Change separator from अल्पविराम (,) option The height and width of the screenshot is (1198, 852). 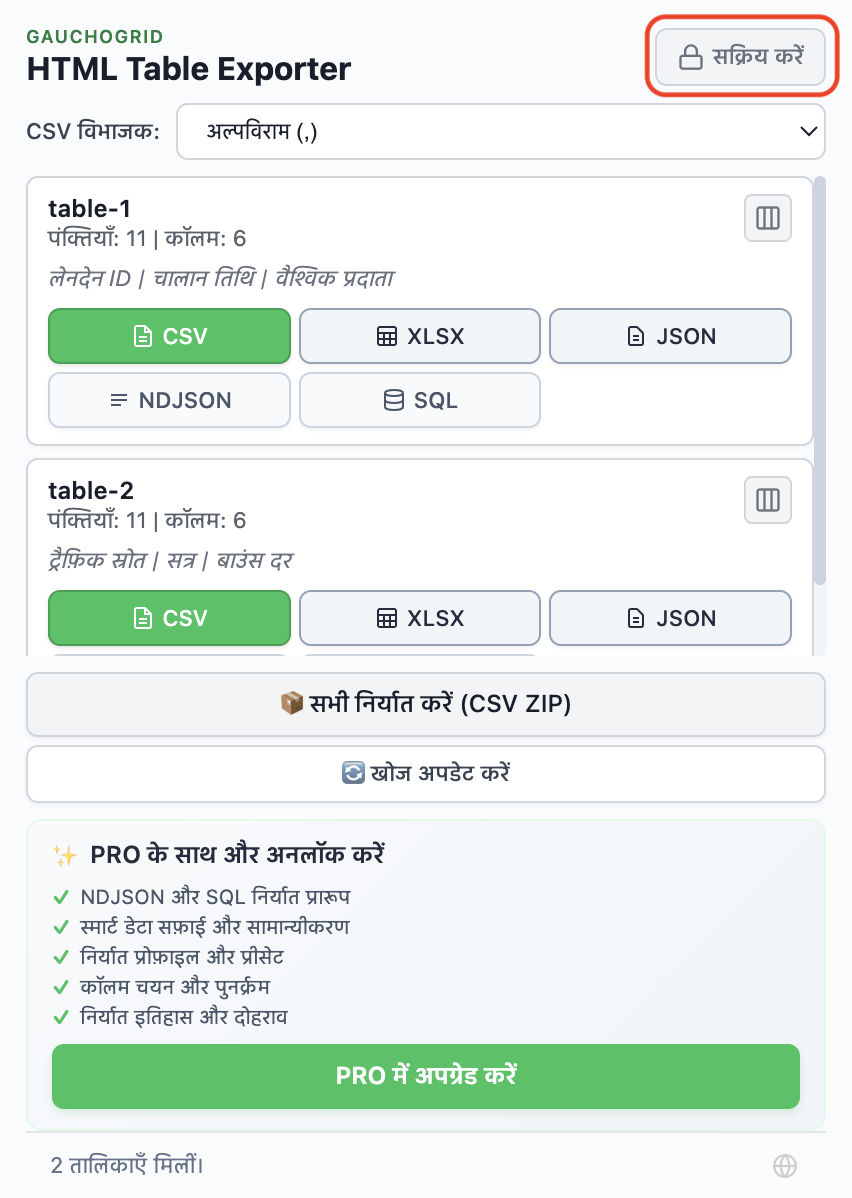500,131
